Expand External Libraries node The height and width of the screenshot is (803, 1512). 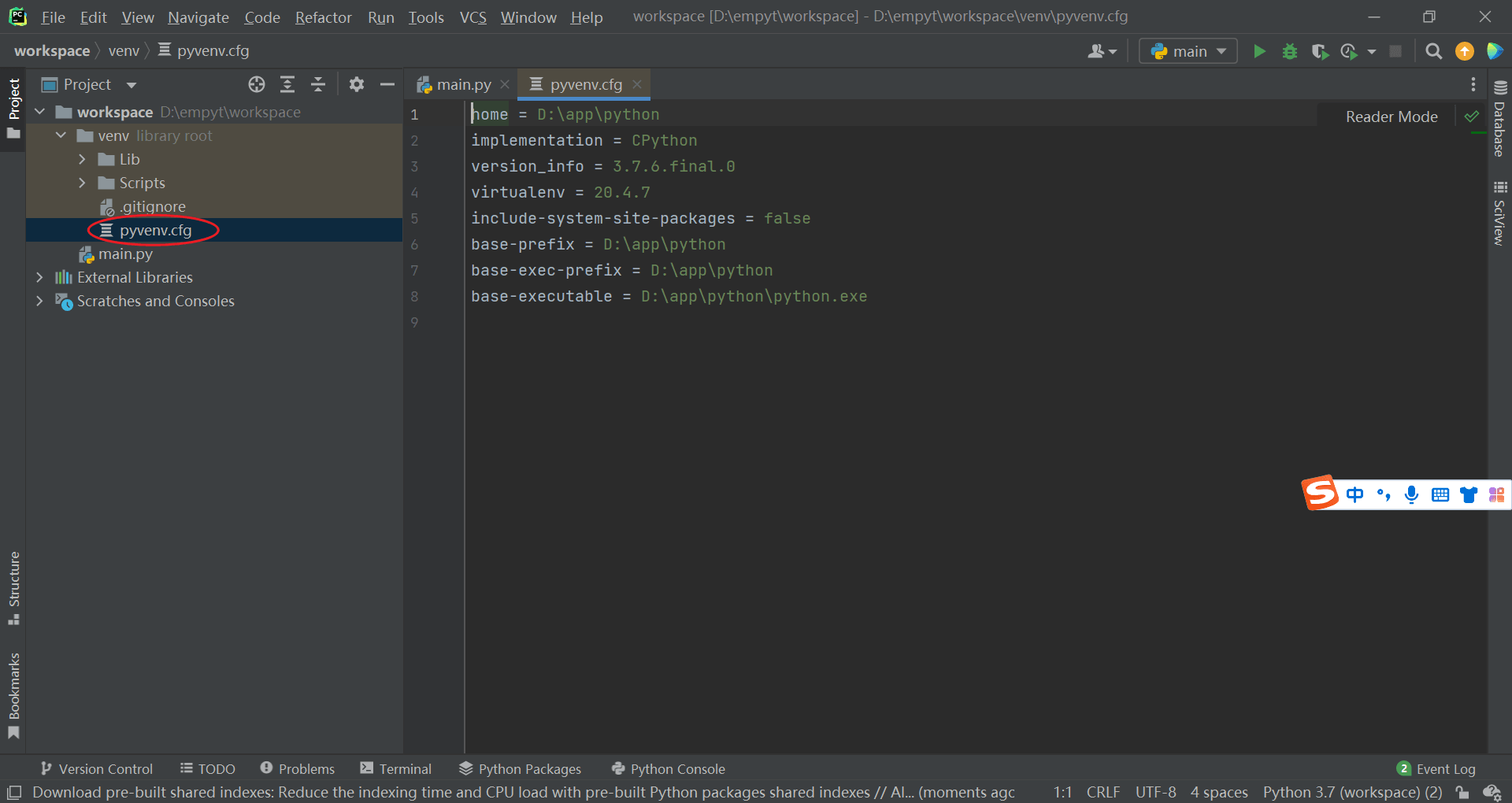click(39, 277)
